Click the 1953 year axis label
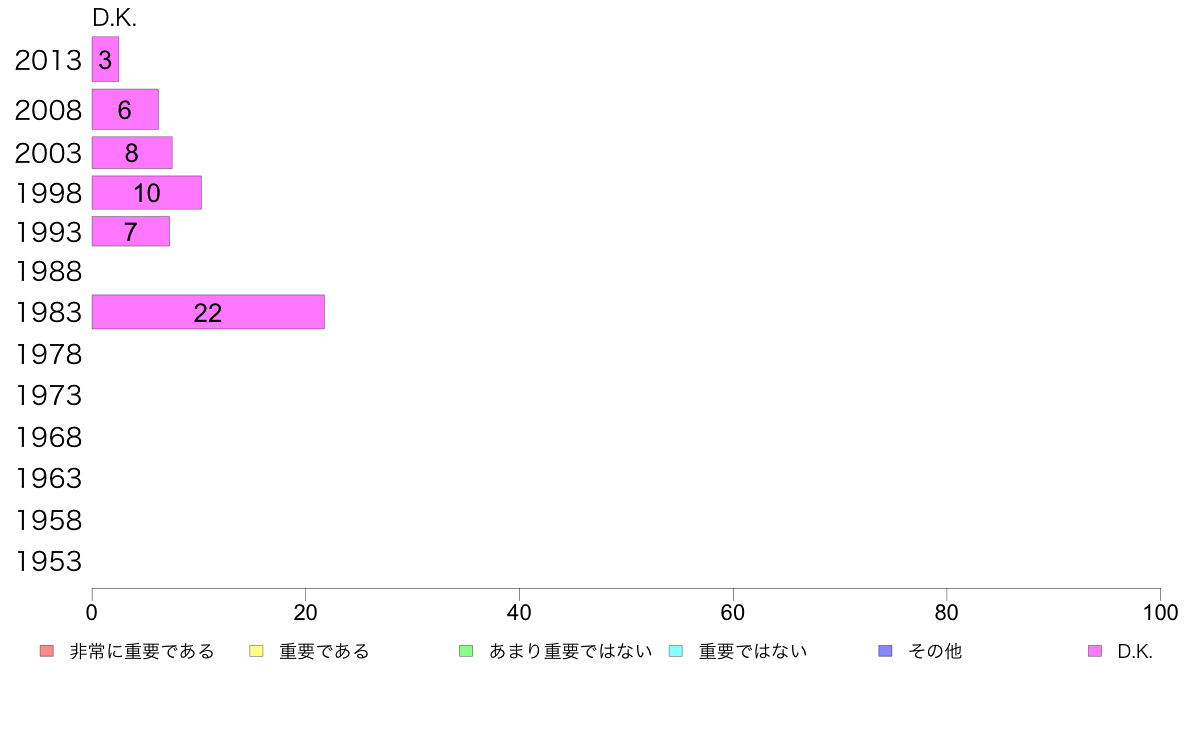 (x=48, y=562)
